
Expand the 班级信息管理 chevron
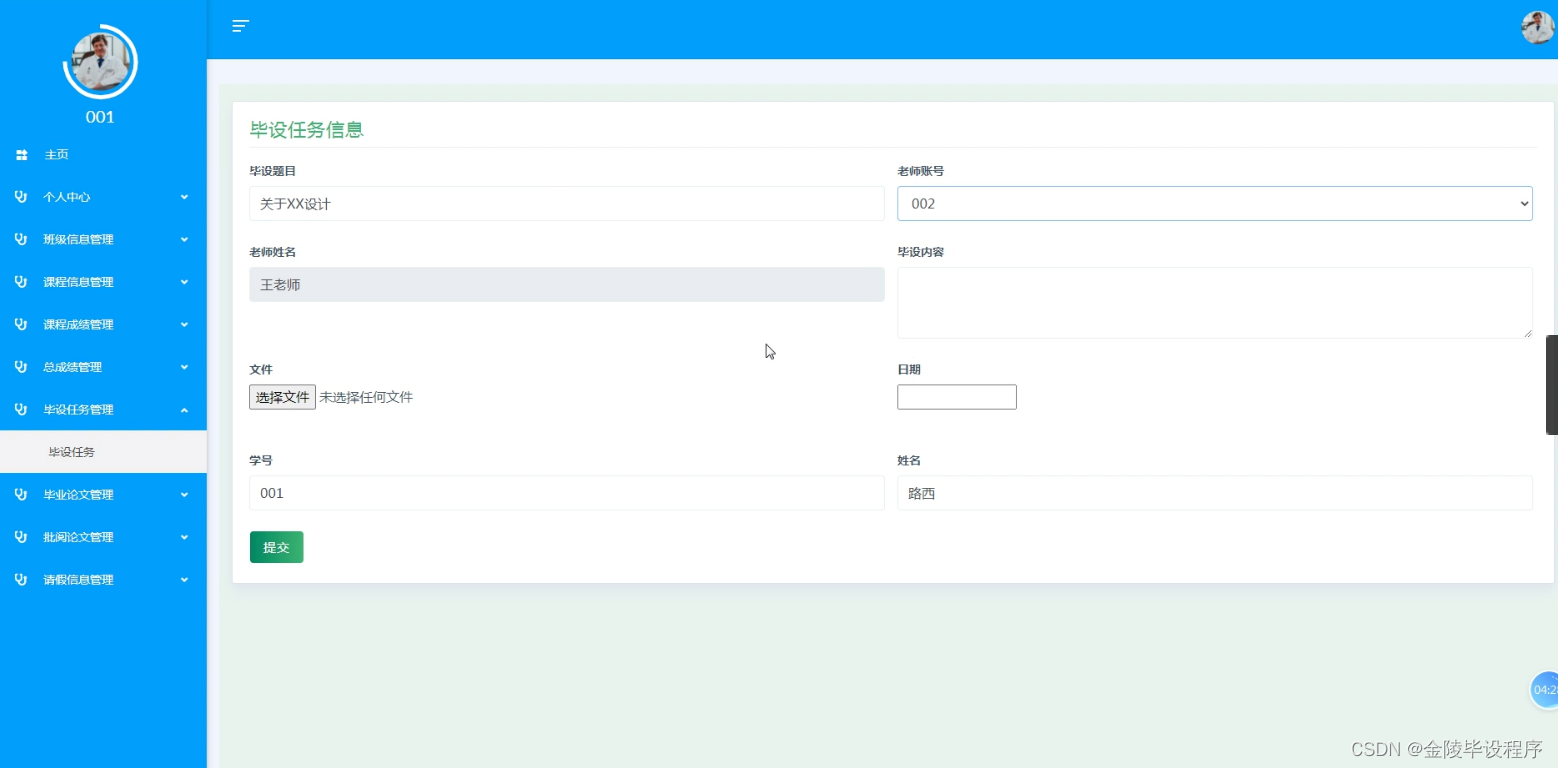coord(184,240)
